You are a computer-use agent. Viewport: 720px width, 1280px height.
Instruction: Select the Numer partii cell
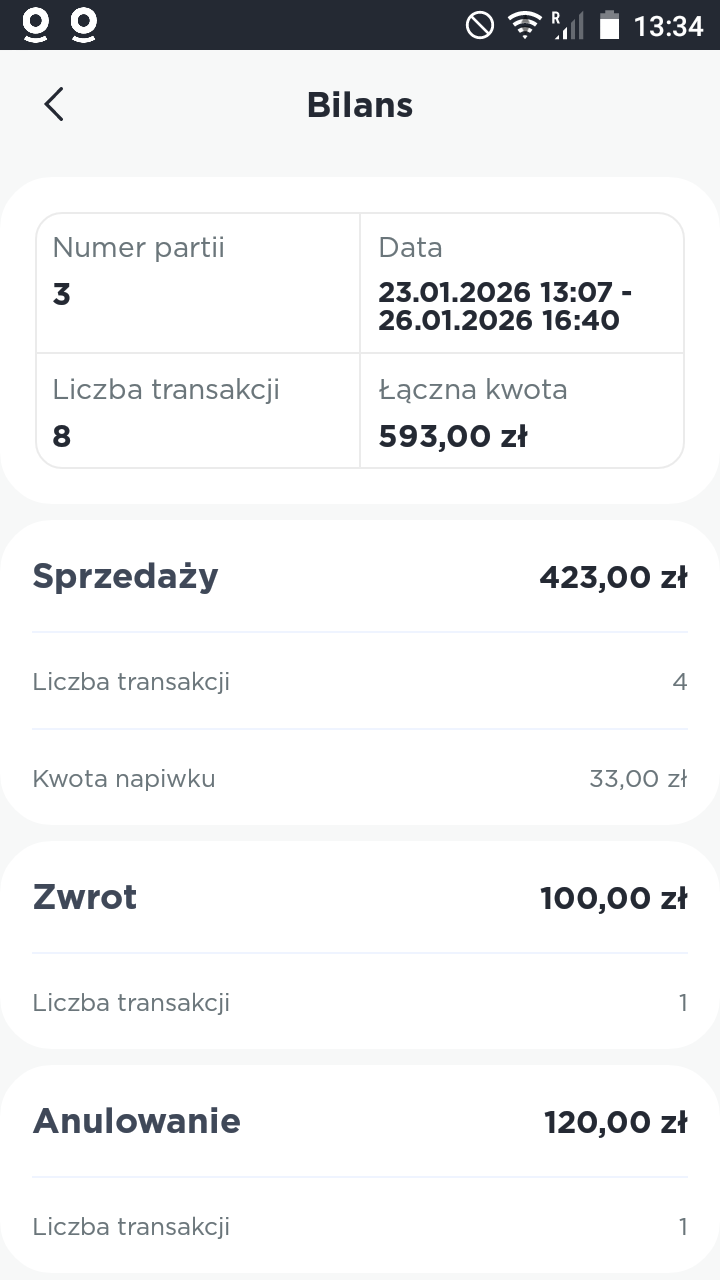[198, 282]
